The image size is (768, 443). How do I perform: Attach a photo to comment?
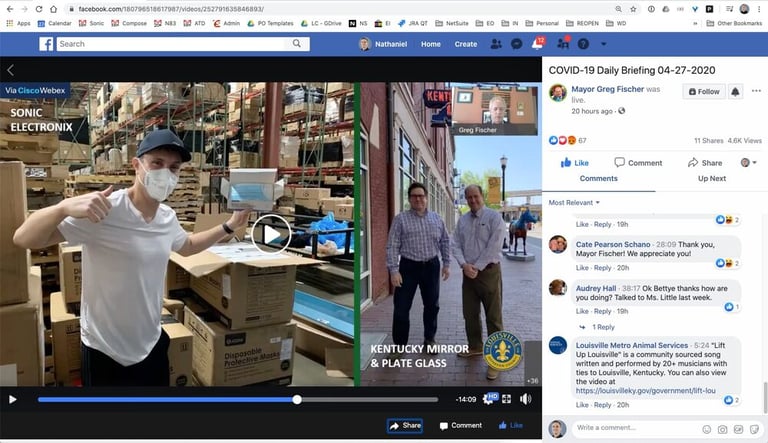click(x=722, y=429)
